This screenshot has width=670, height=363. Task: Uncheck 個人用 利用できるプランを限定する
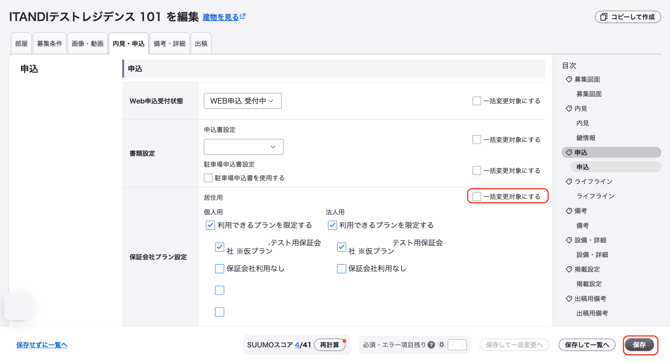click(x=210, y=225)
